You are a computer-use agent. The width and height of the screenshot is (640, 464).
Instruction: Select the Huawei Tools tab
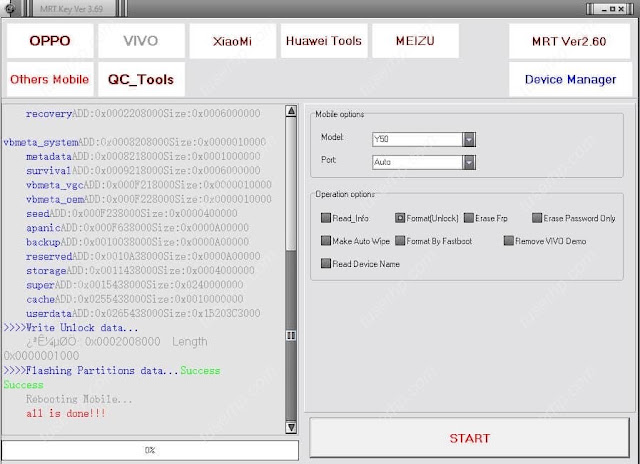point(324,41)
